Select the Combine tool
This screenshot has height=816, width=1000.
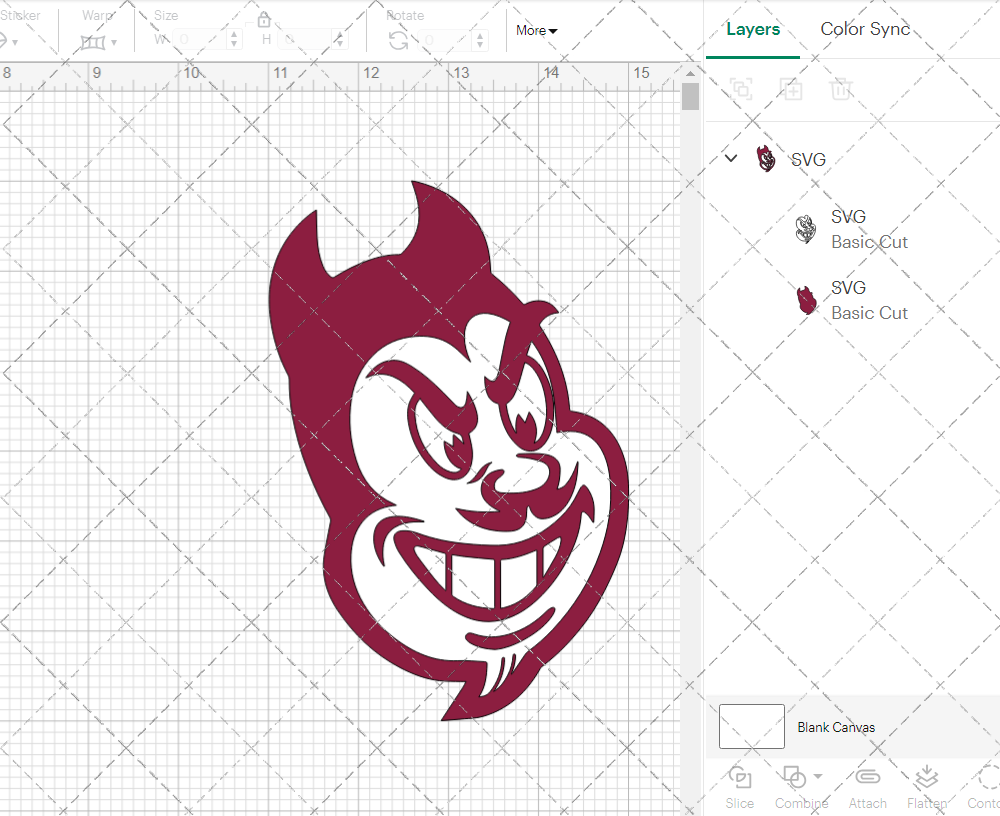pos(795,777)
